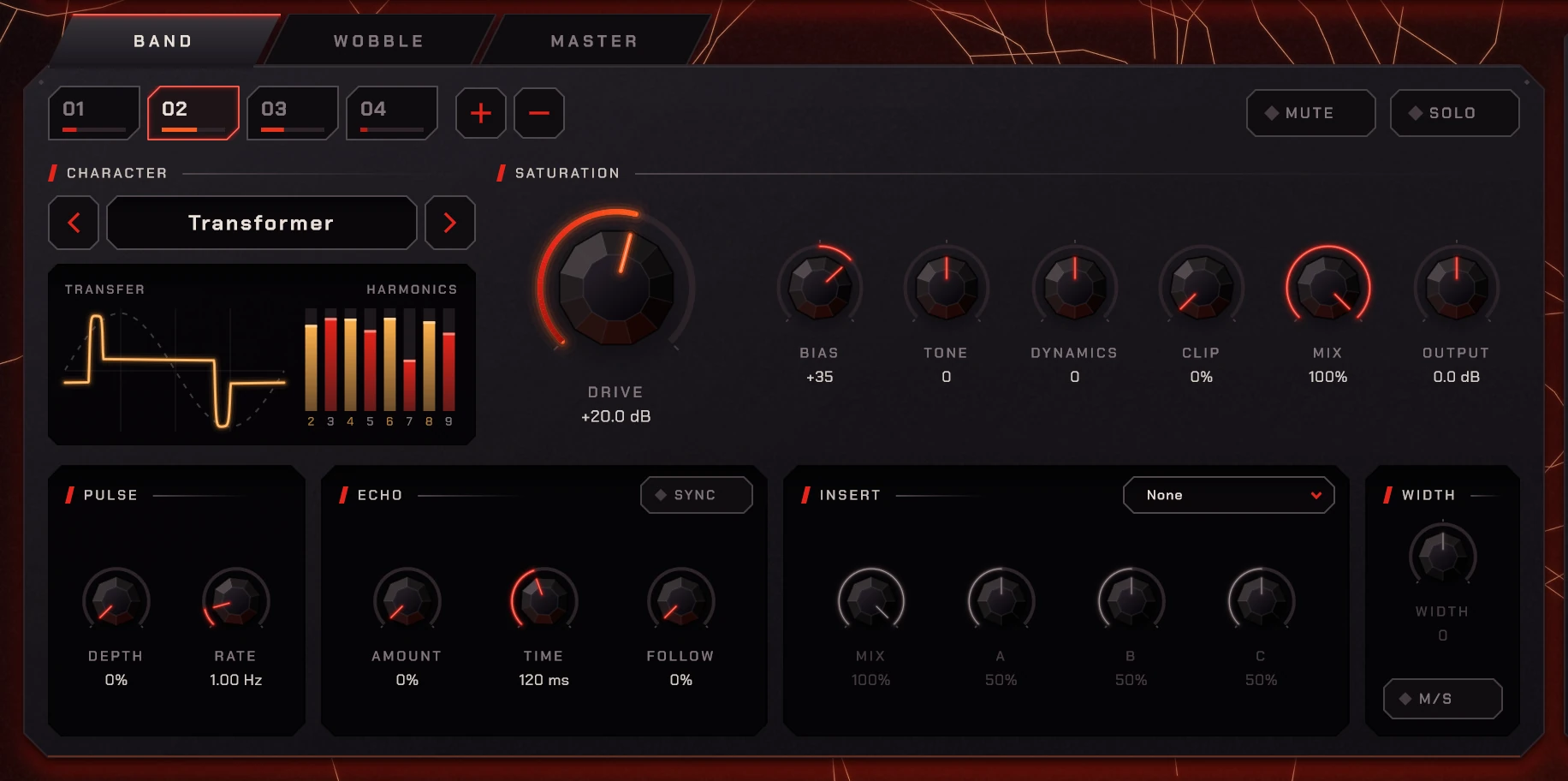Enable Echo Sync toggle
The image size is (1568, 781).
tap(697, 495)
